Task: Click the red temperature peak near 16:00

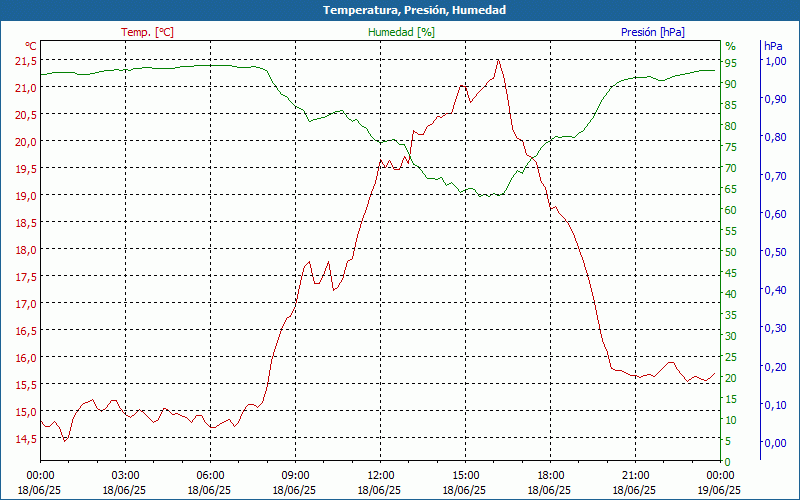Action: pos(498,60)
